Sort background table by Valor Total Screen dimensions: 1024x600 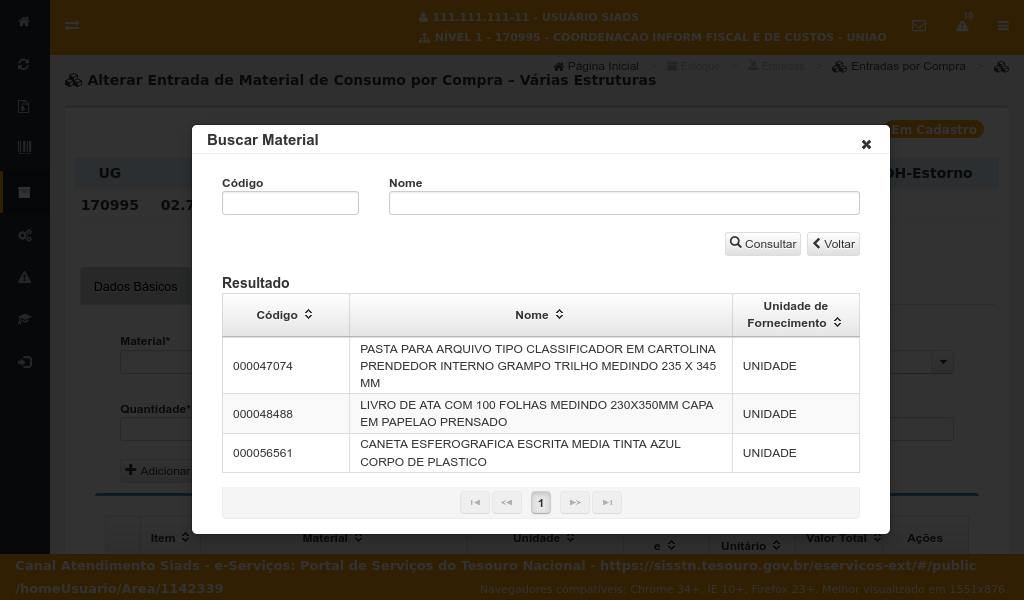coord(843,538)
